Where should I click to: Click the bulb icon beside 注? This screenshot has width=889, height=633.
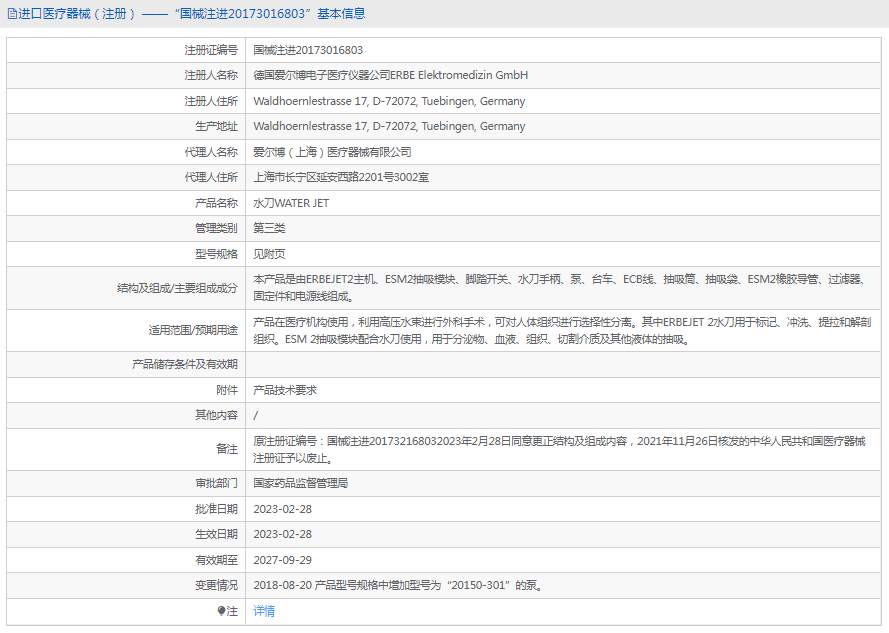click(221, 611)
